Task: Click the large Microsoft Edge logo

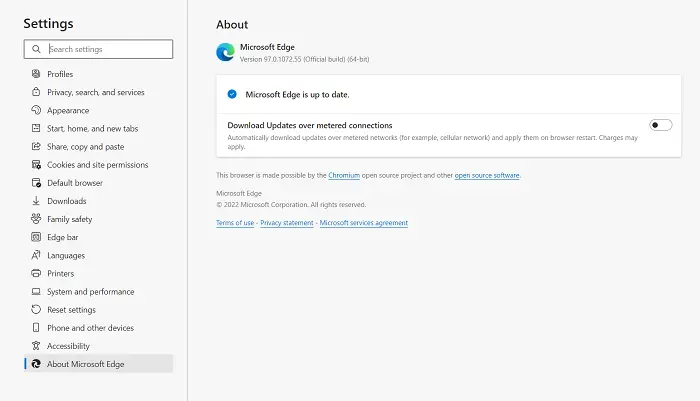Action: 225,52
